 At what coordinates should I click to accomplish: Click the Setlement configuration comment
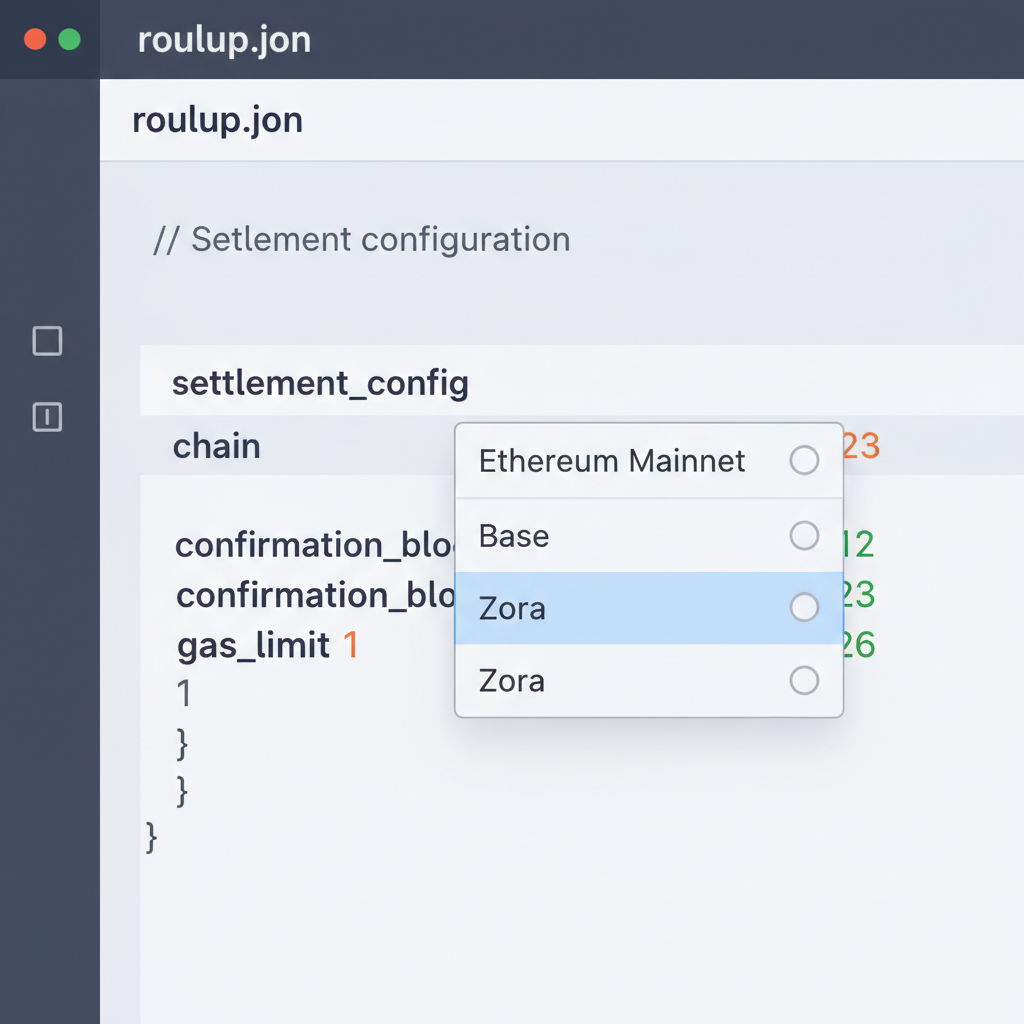tap(363, 239)
